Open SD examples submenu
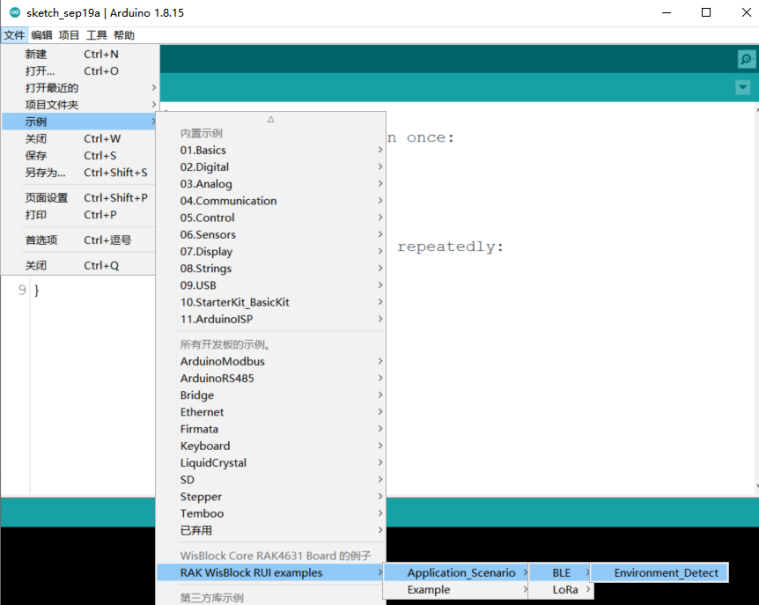This screenshot has width=759, height=605. point(271,480)
